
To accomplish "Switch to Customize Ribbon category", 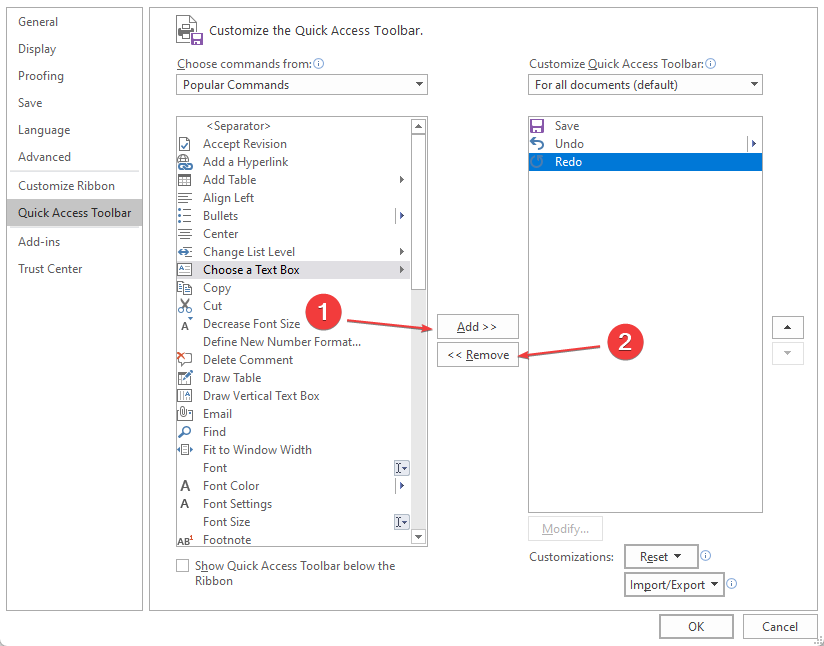I will [x=66, y=186].
